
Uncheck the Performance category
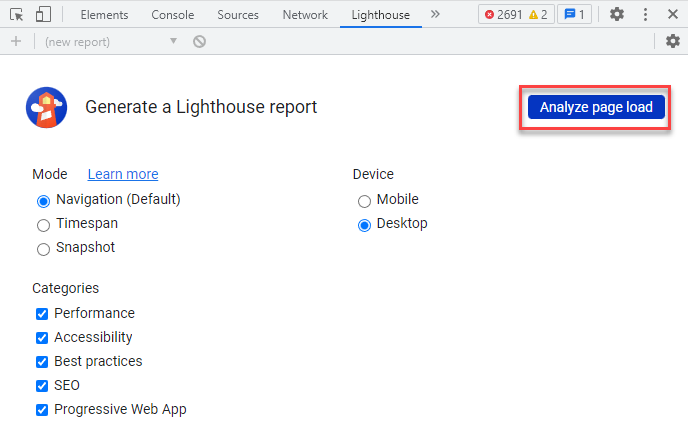point(42,314)
